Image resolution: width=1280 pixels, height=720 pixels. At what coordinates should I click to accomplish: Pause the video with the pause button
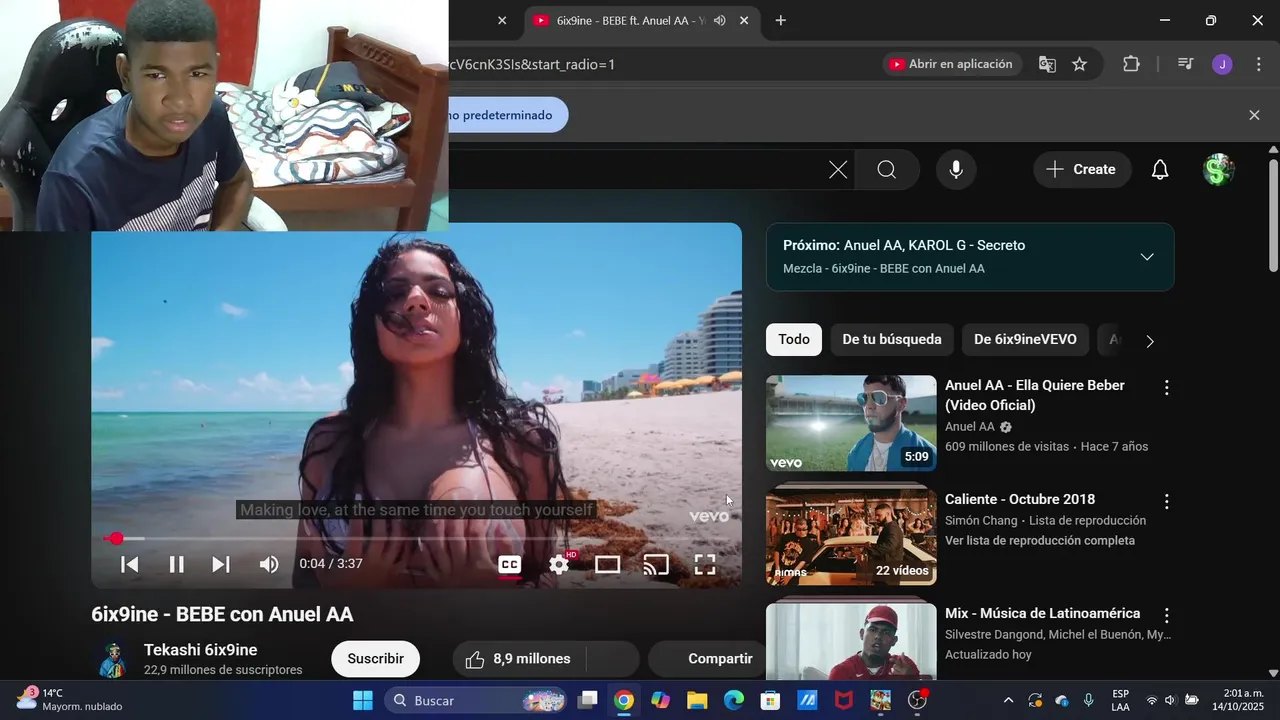click(x=176, y=564)
